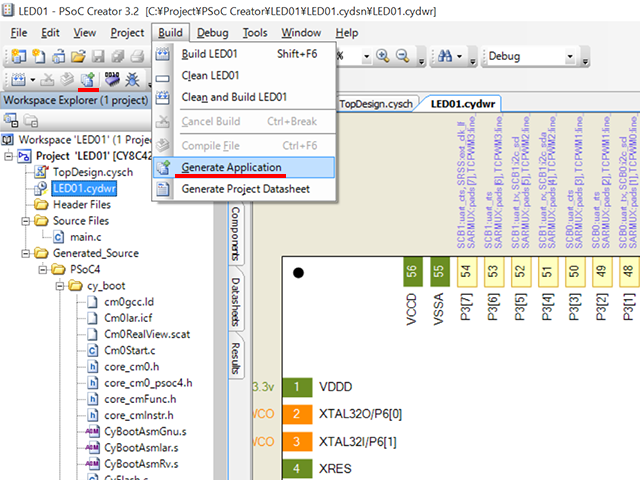Click the Find binoculars icon
The image size is (640, 480).
(x=445, y=56)
